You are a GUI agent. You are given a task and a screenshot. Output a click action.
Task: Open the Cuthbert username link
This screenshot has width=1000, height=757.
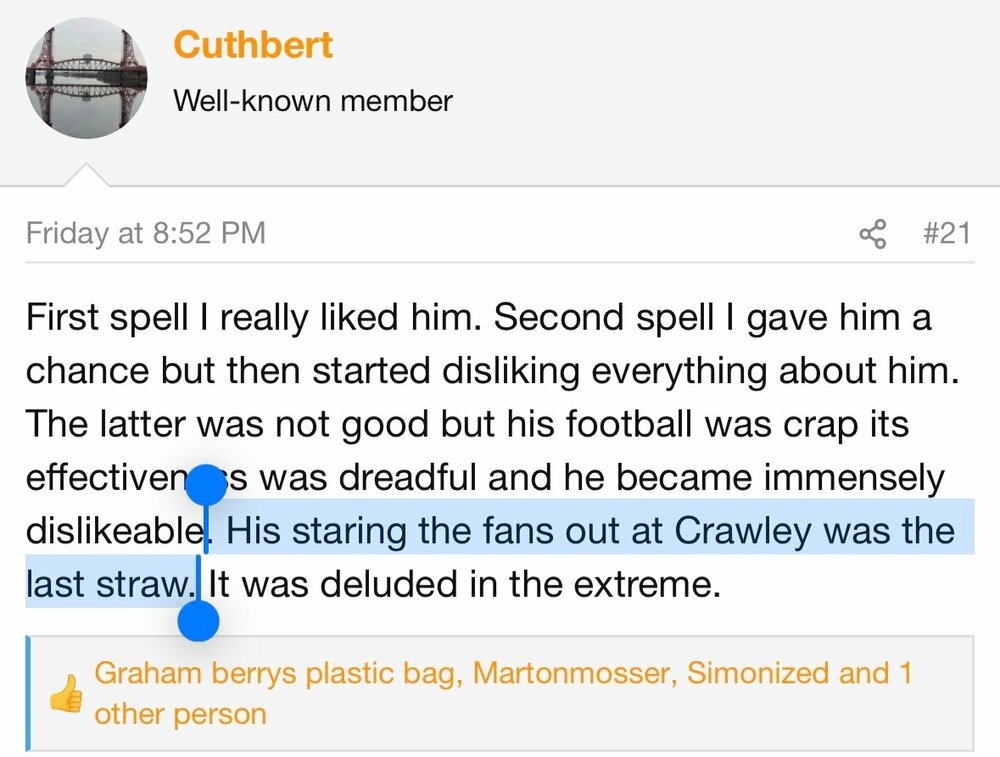point(253,45)
